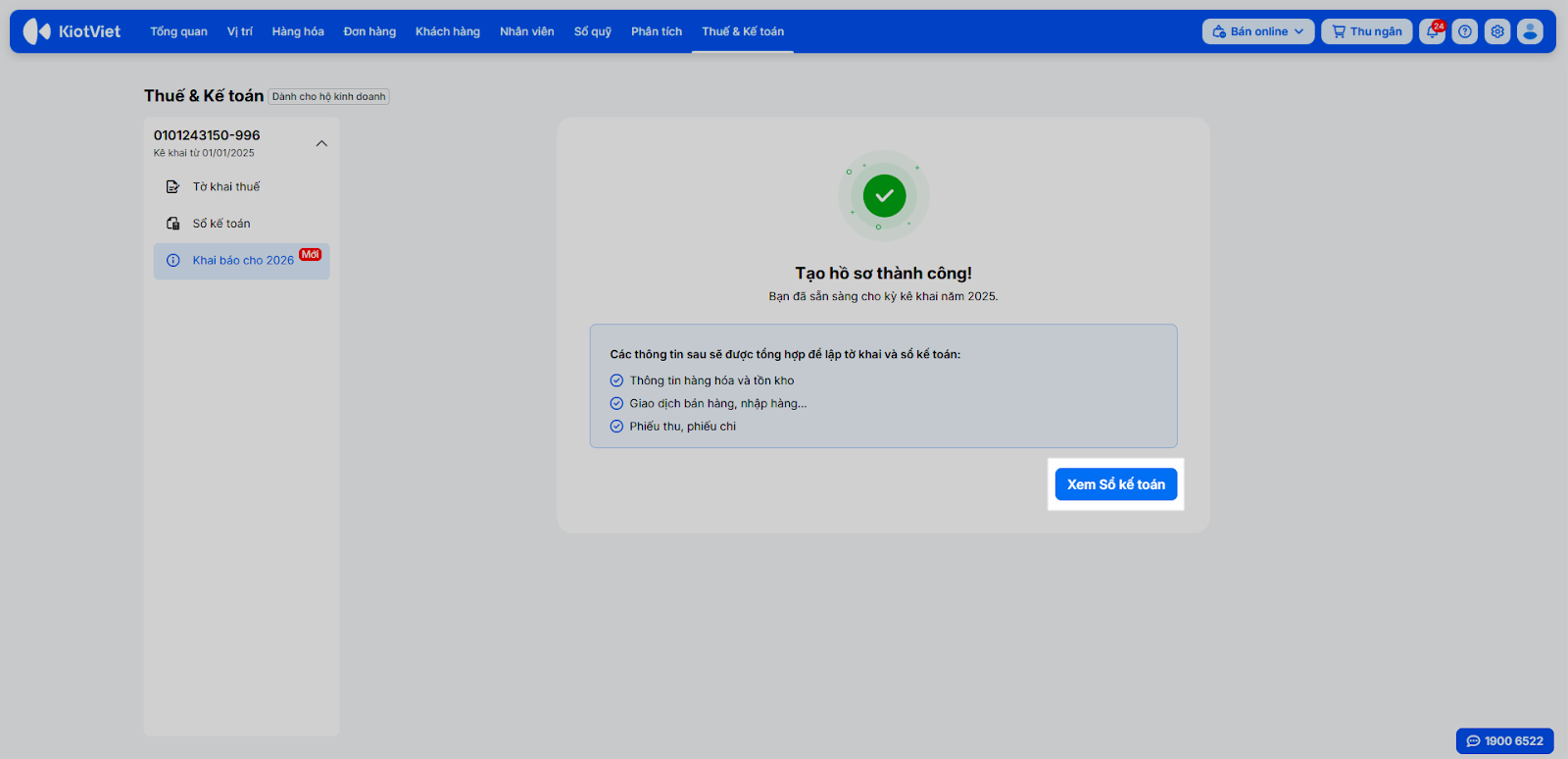Click the Kê khai từ 01/01/2025 text
Viewport: 1568px width, 759px height.
click(204, 153)
